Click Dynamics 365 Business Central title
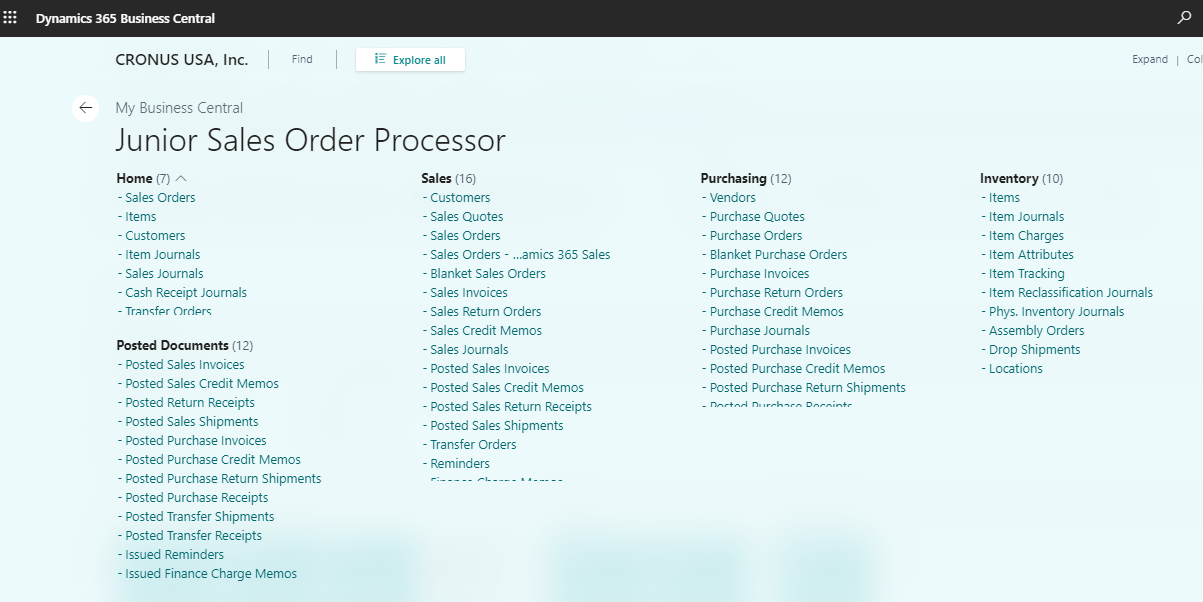Viewport: 1203px width, 602px height. click(125, 18)
